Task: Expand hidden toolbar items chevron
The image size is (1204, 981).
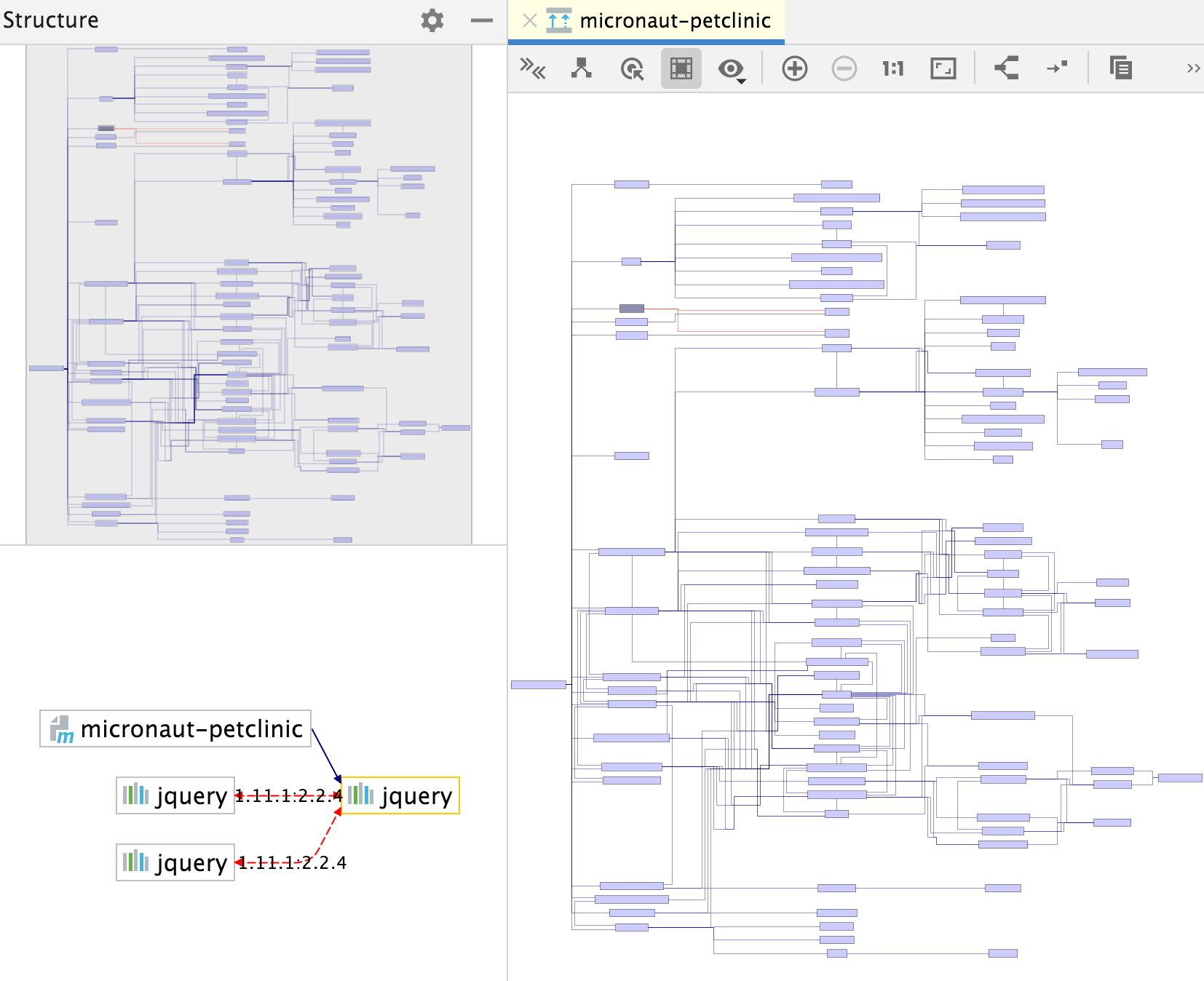Action: tap(1193, 68)
